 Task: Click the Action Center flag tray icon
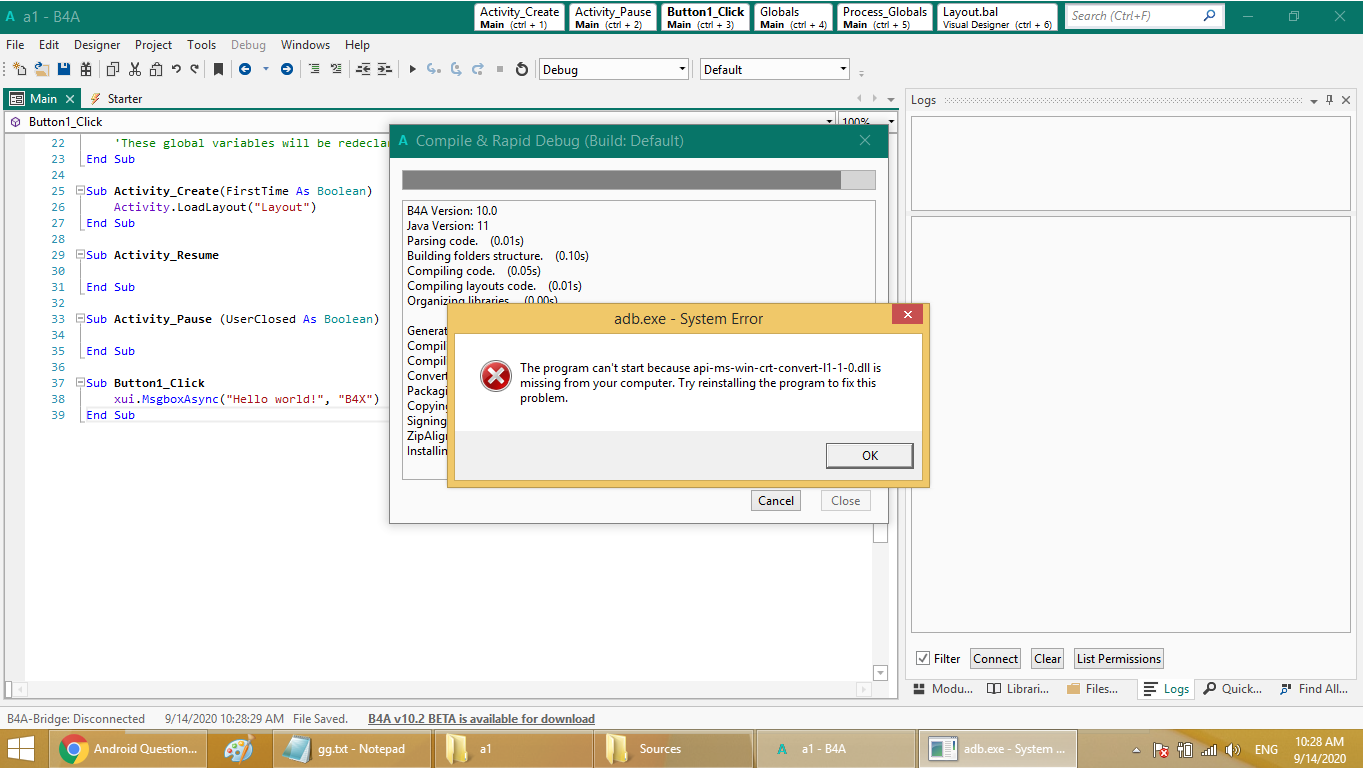tap(1162, 750)
